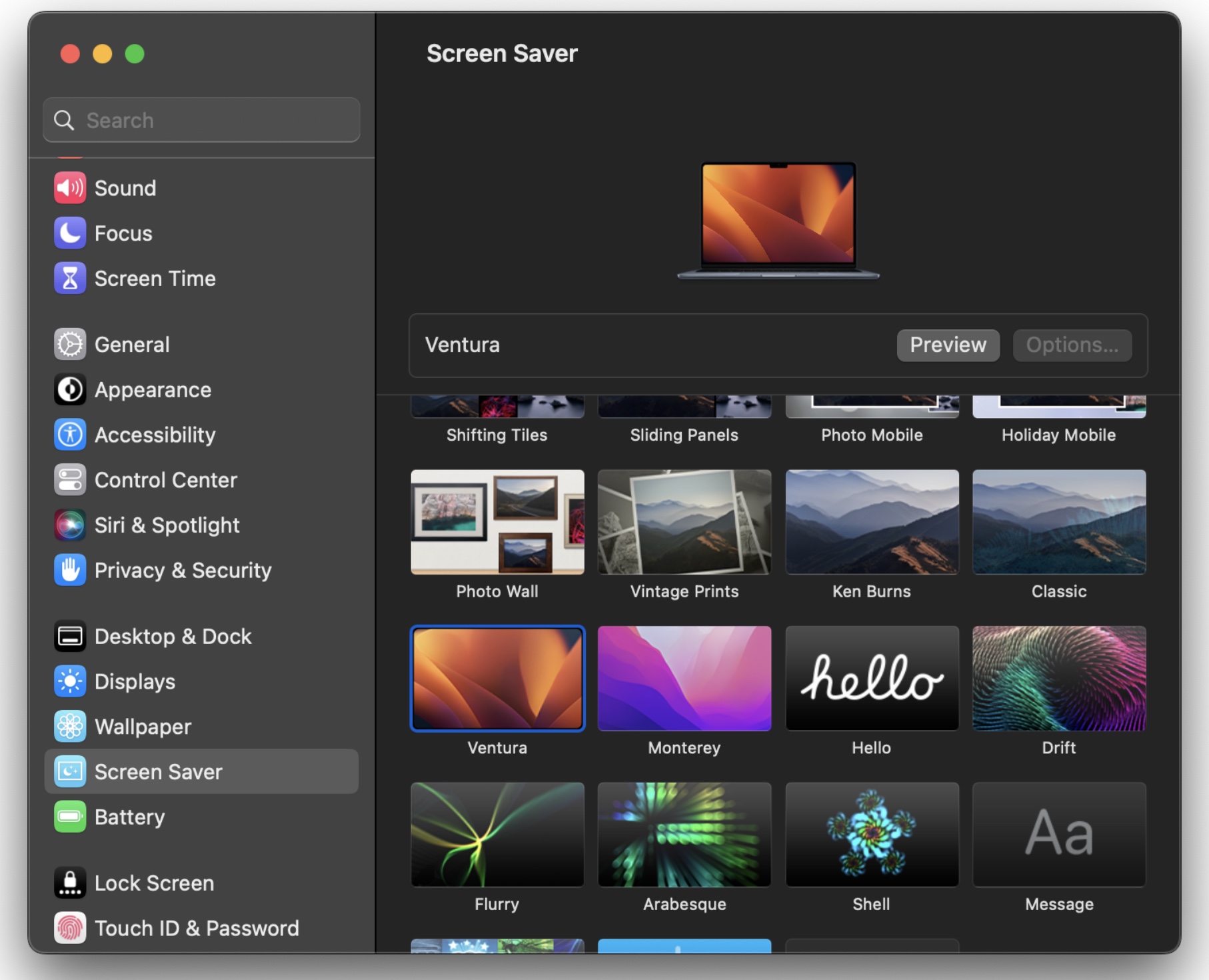Open Siri & Spotlight settings
1209x980 pixels.
pyautogui.click(x=201, y=525)
